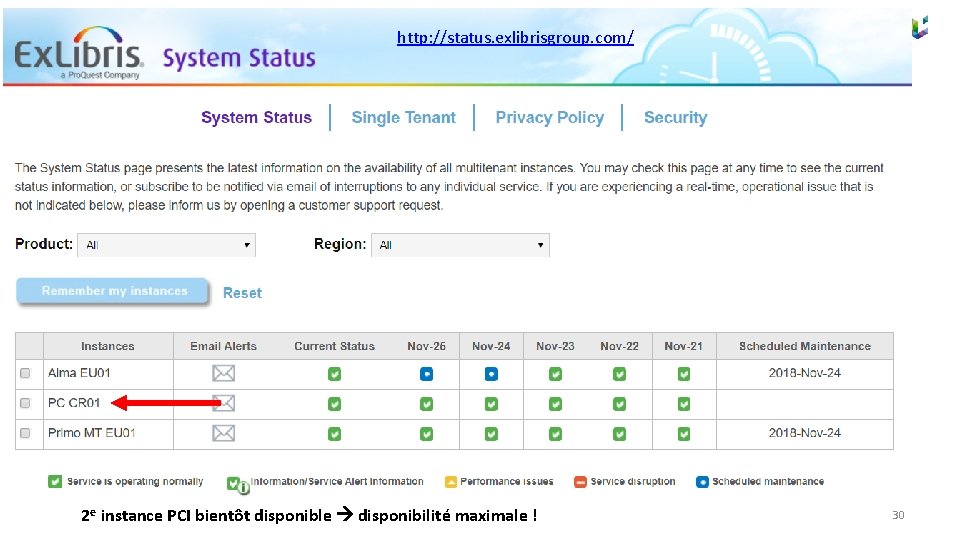Click Alma EU01 Nov-23 status icon
Screen dimensions: 960x540
point(555,374)
